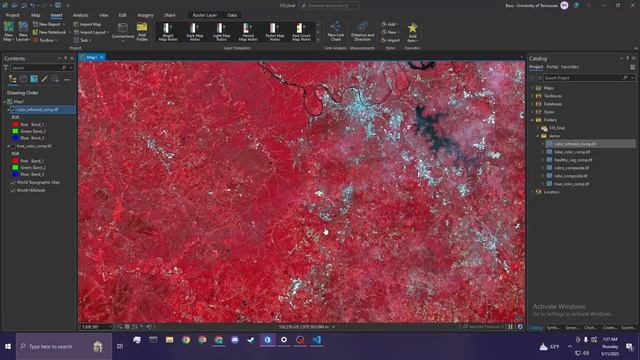
Task: Expand the Toolboxes node in Catalog
Action: click(533, 96)
